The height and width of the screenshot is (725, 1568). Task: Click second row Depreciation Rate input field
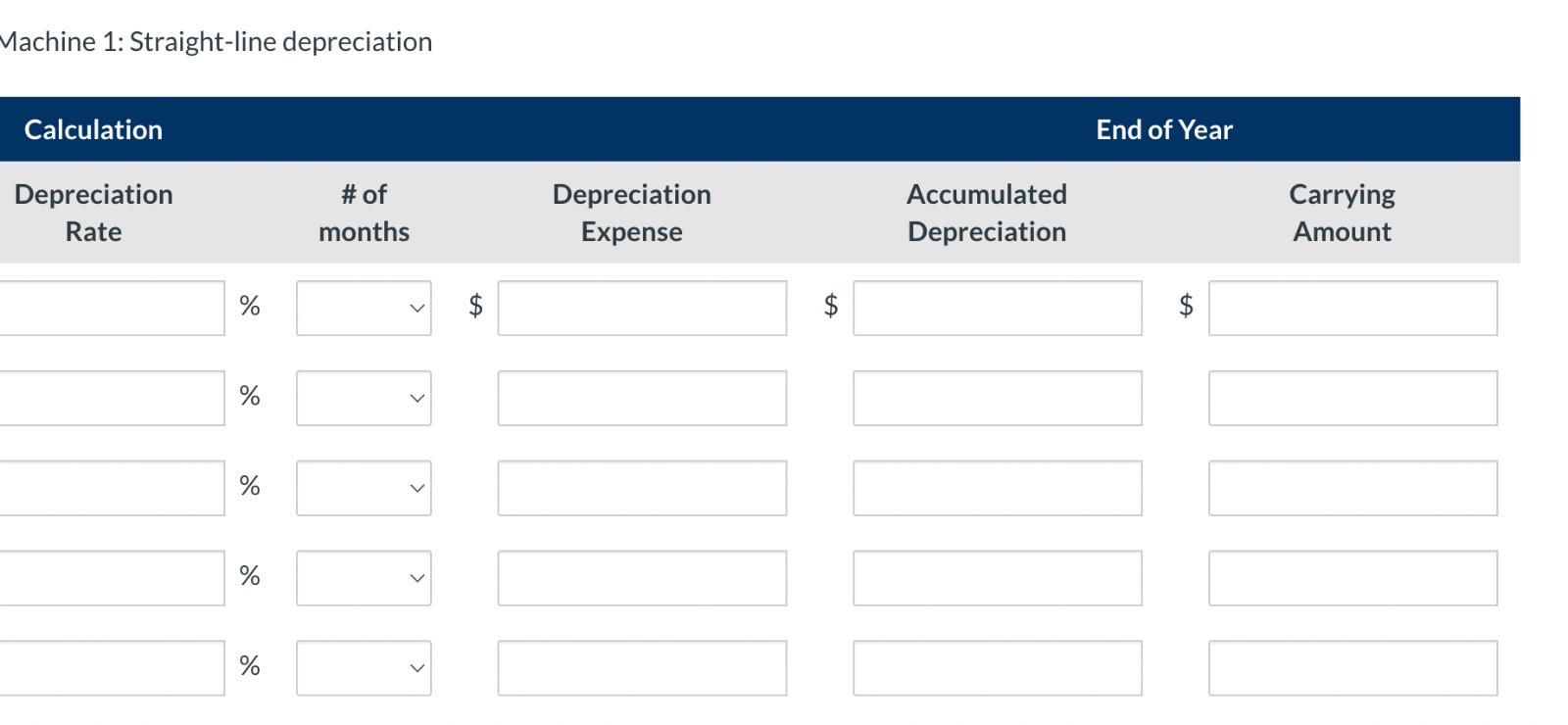coord(111,398)
